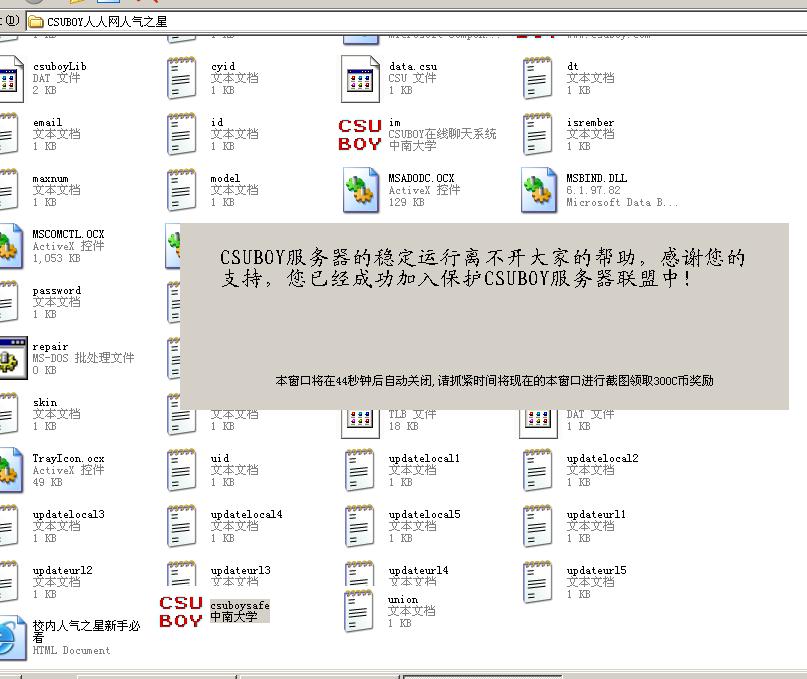This screenshot has height=679, width=807.
Task: Select the model text document icon
Action: coord(181,190)
